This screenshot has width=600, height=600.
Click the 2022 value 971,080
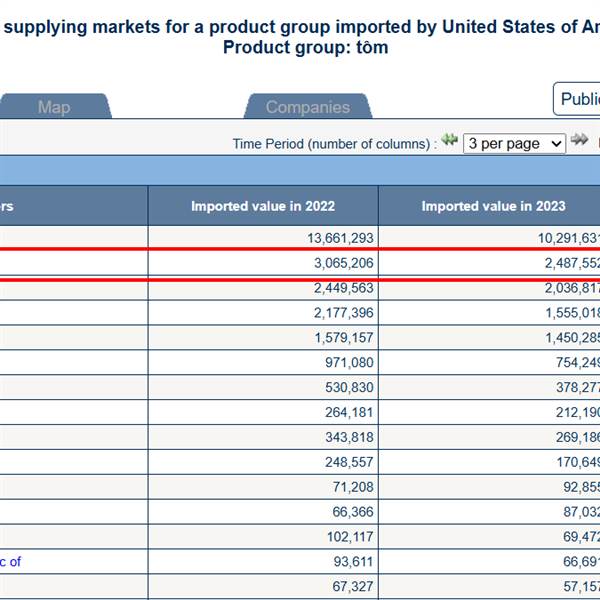[349, 362]
